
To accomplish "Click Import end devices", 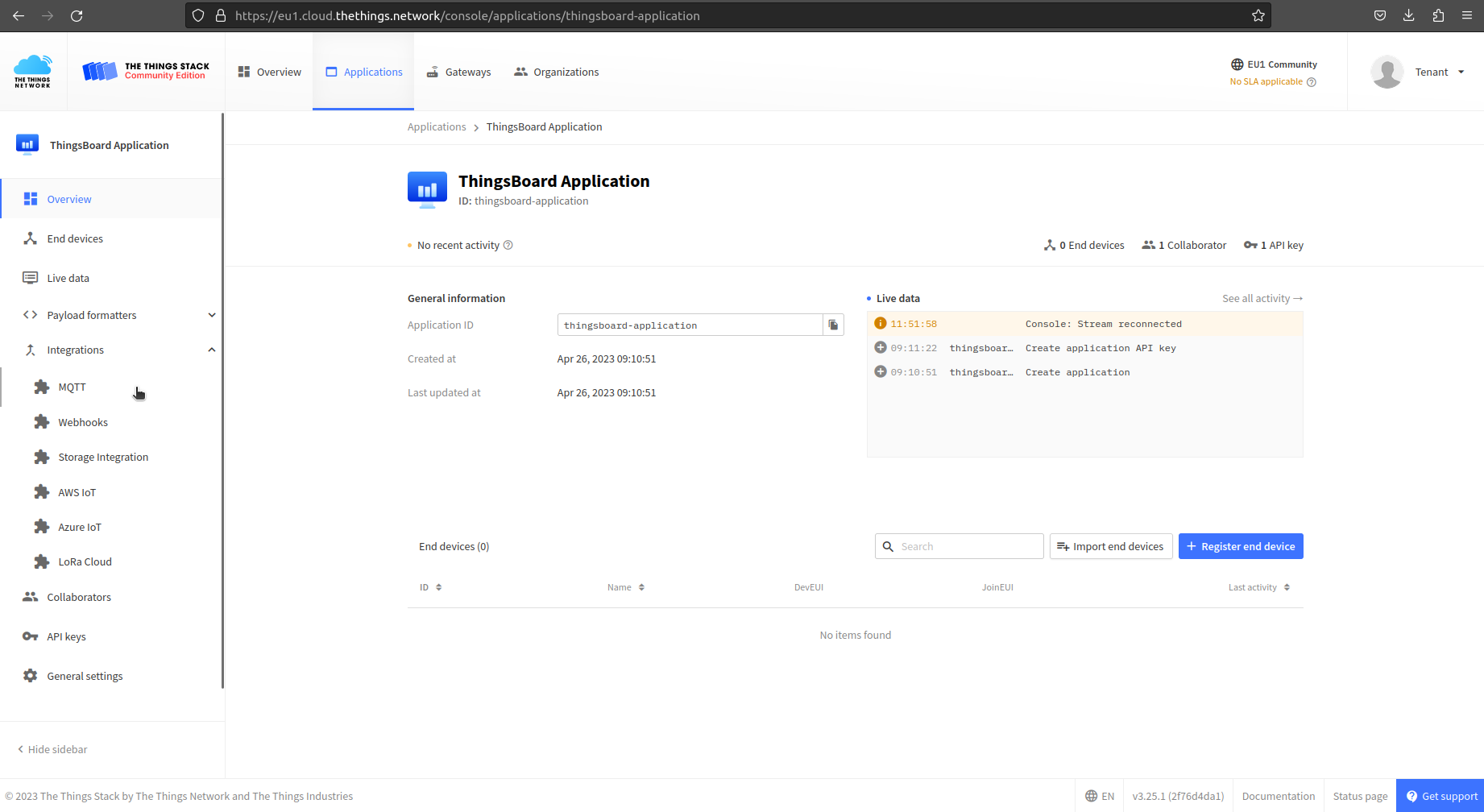I will click(x=1111, y=546).
